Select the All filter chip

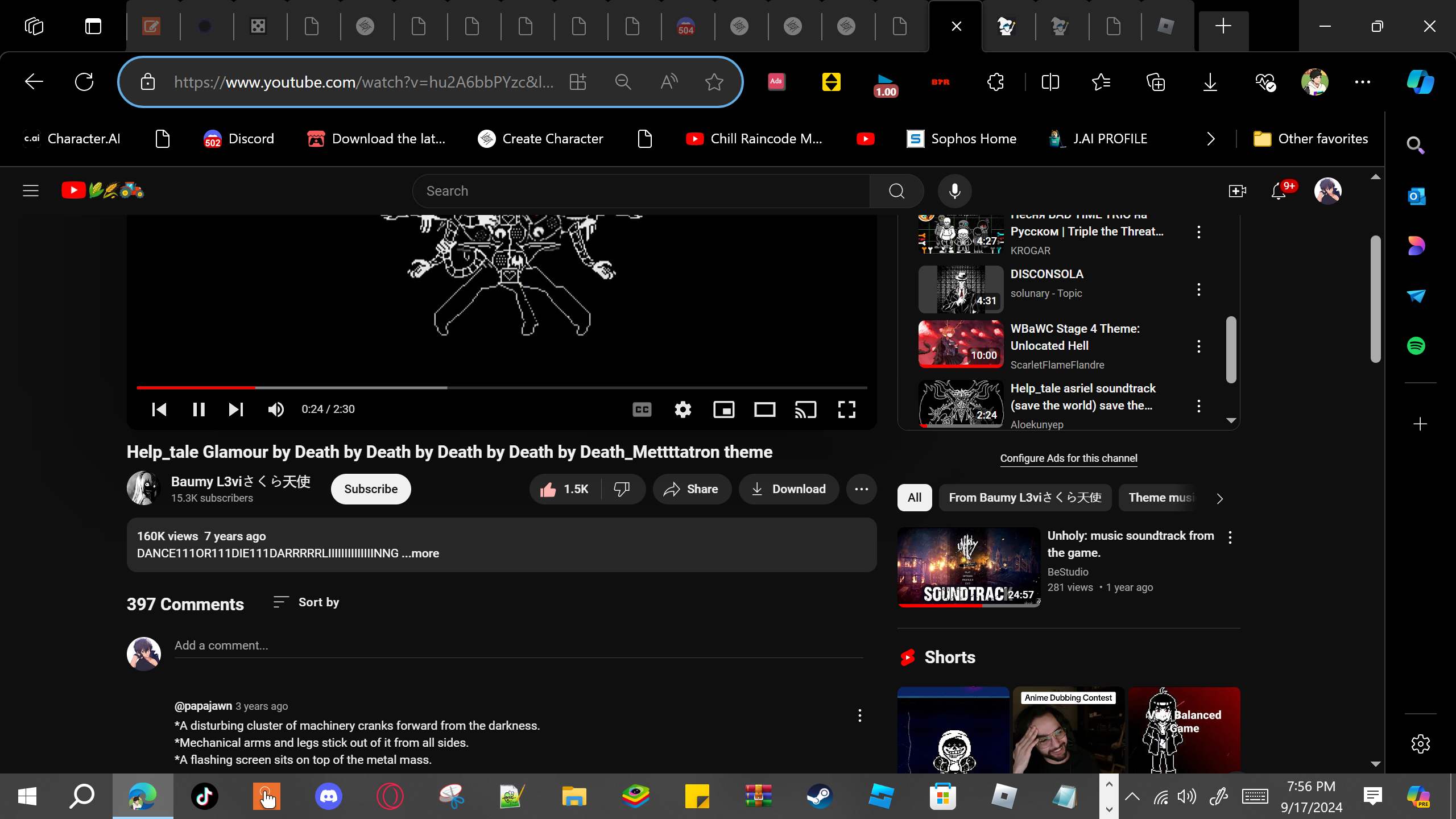pyautogui.click(x=914, y=498)
